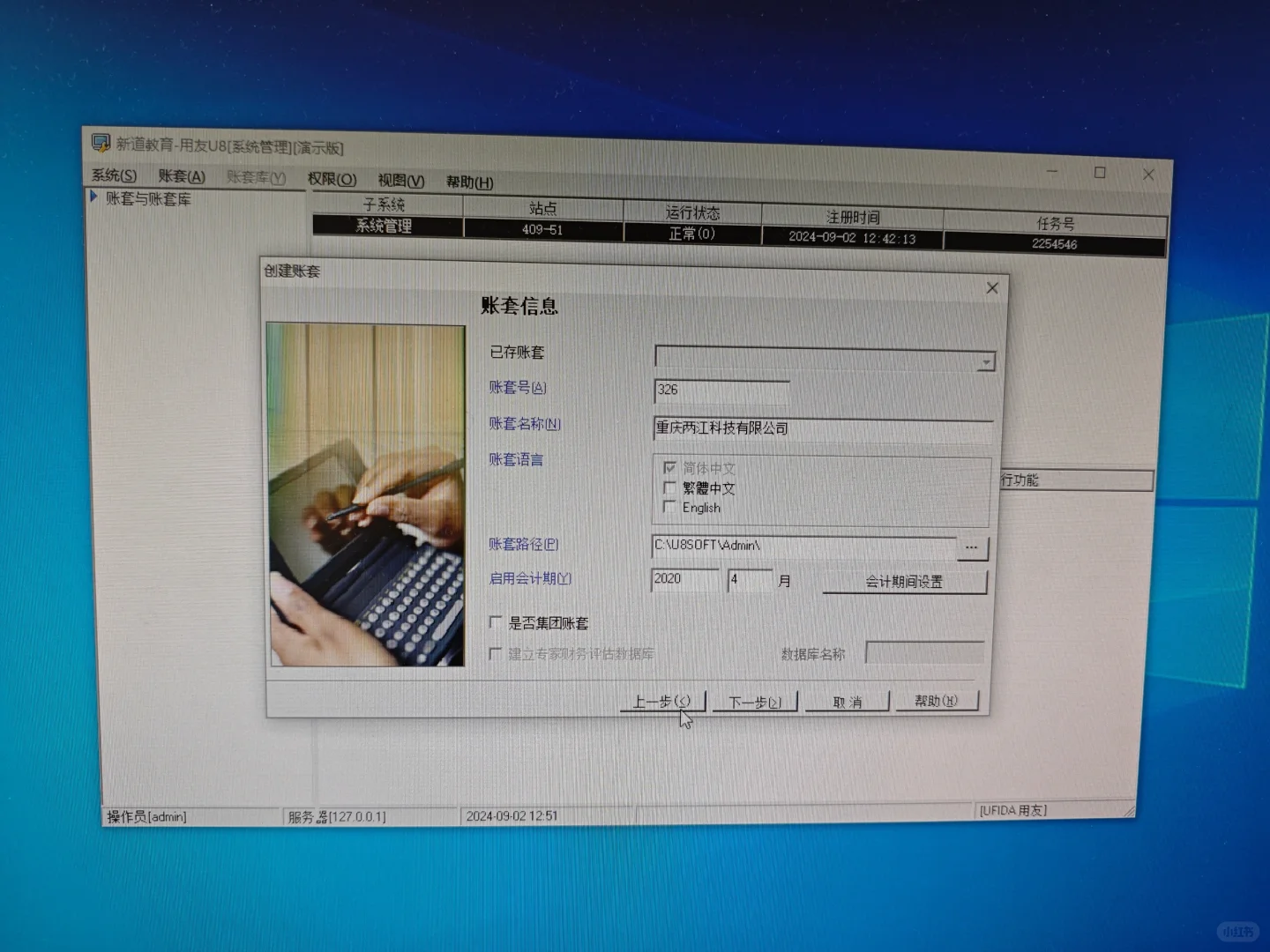Screen dimensions: 1270x952
Task: Open the 视图(V) menu
Action: tap(400, 181)
